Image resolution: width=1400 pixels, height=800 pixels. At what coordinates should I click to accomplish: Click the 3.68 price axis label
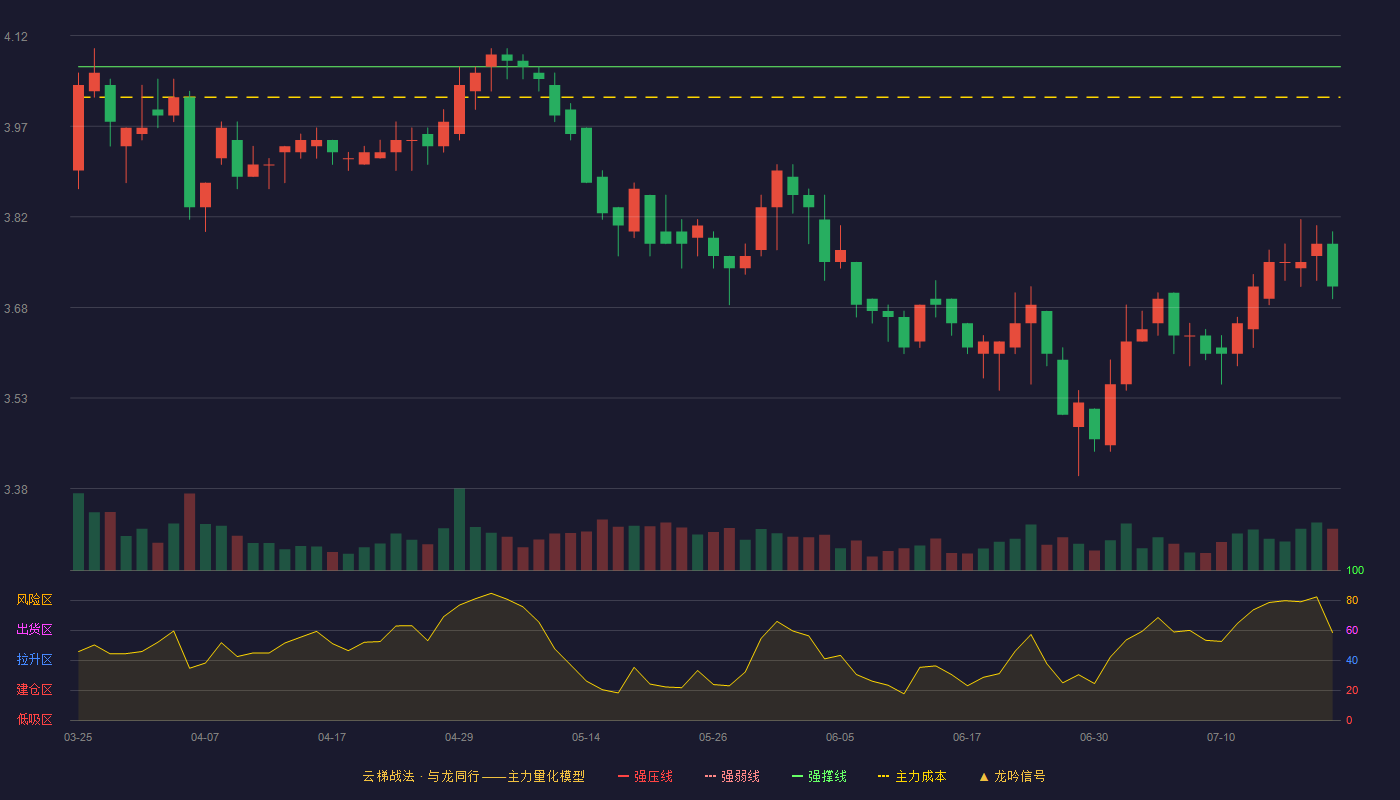click(x=16, y=309)
